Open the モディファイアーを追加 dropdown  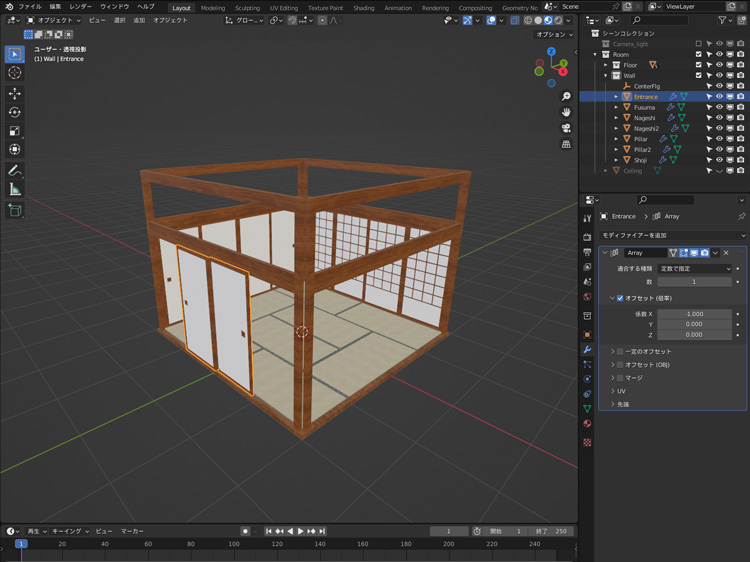click(x=671, y=235)
